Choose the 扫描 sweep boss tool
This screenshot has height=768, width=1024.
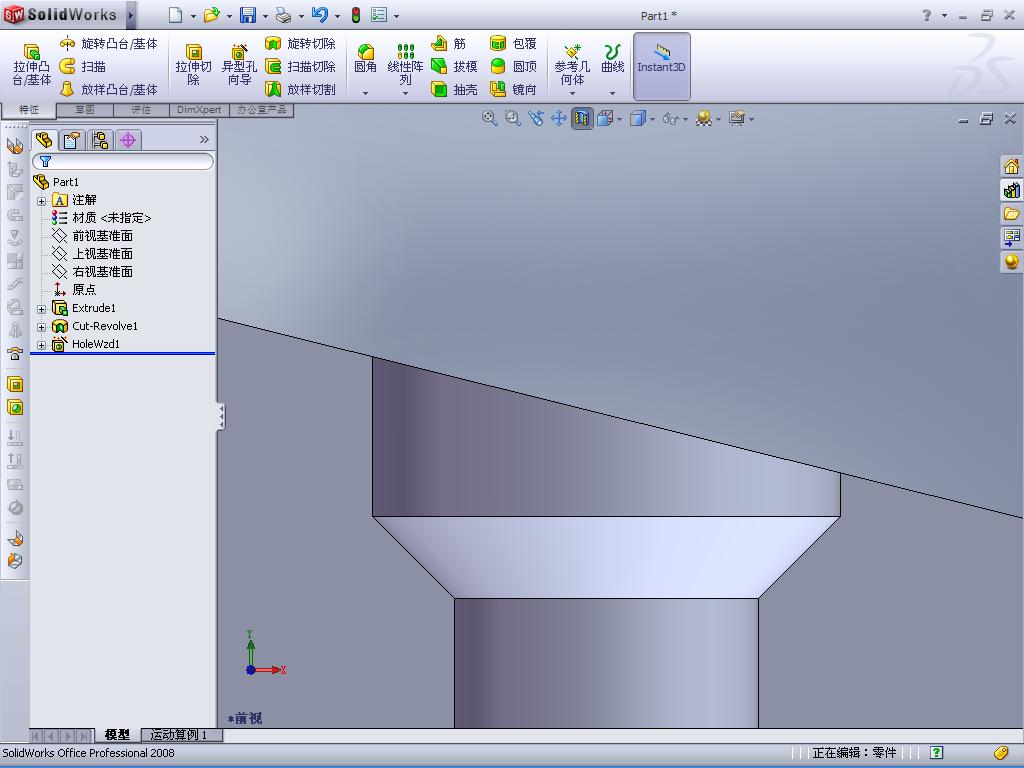point(82,66)
